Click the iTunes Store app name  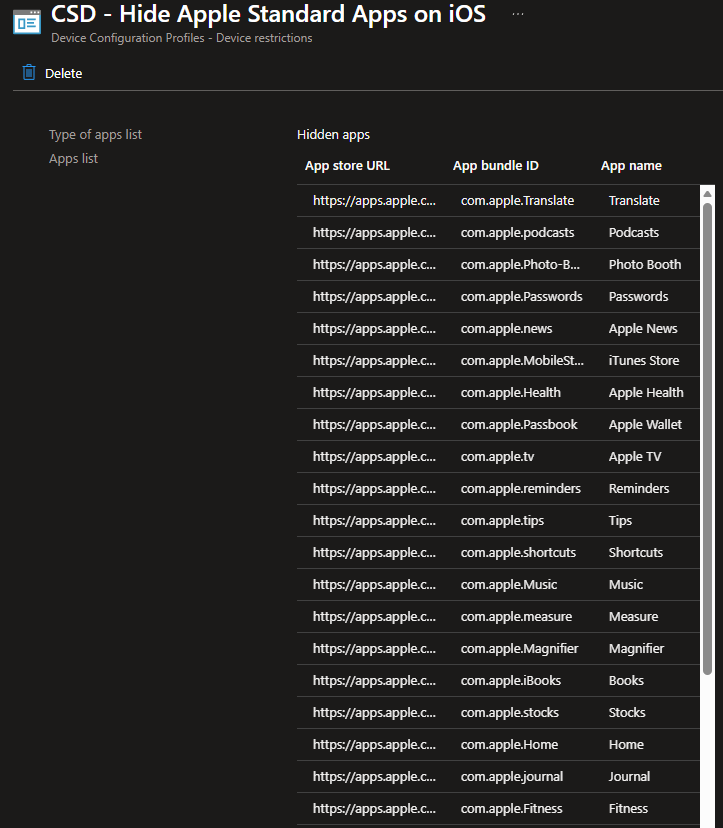644,361
